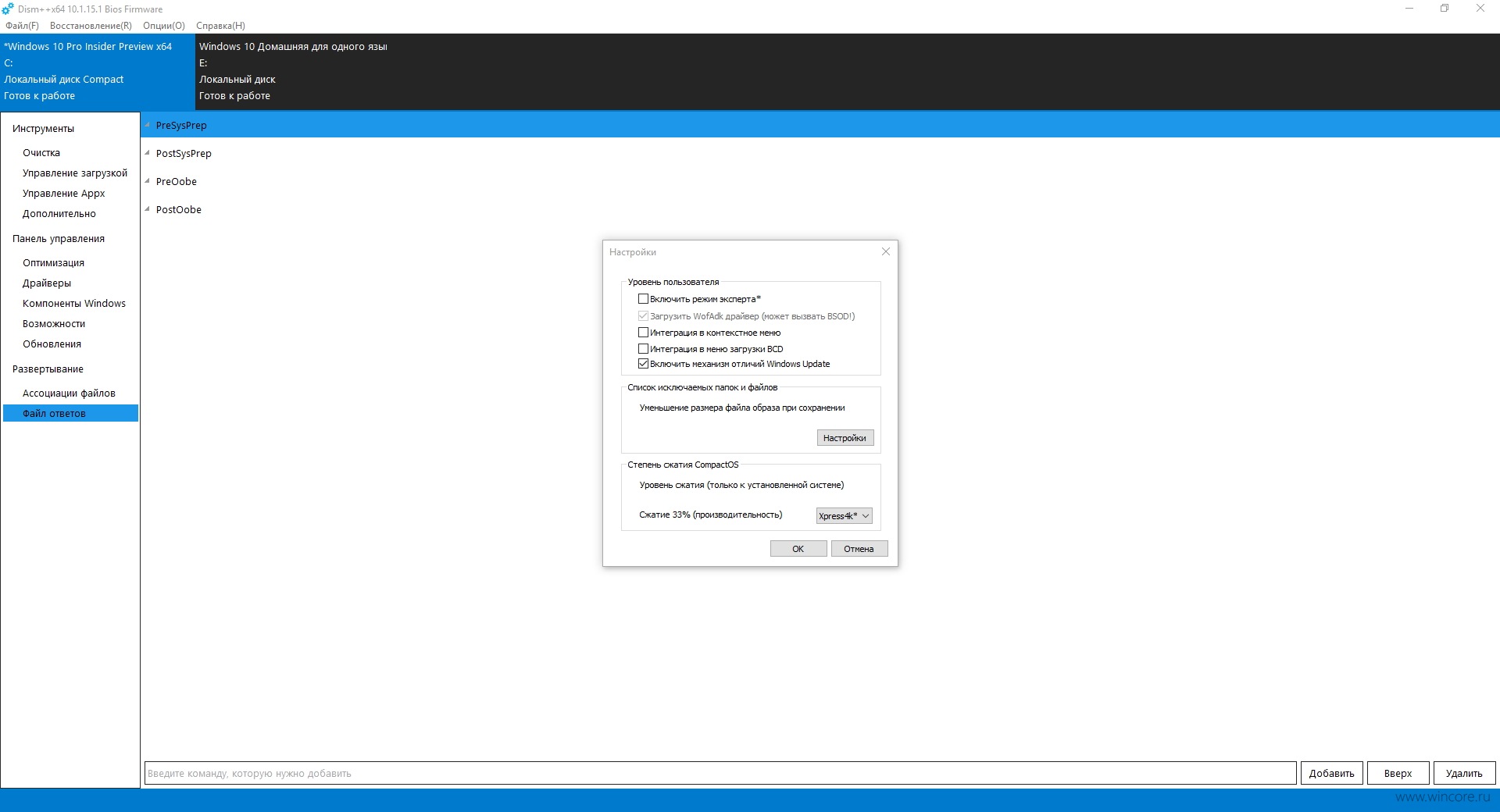Open Xpress4k* compression dropdown
The image size is (1500, 812).
pos(844,516)
